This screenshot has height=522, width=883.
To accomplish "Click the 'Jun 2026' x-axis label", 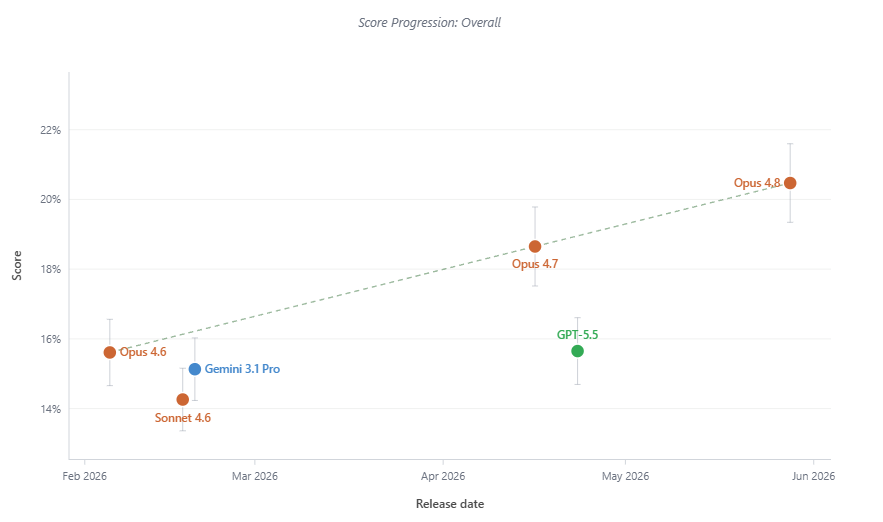I will (x=813, y=476).
